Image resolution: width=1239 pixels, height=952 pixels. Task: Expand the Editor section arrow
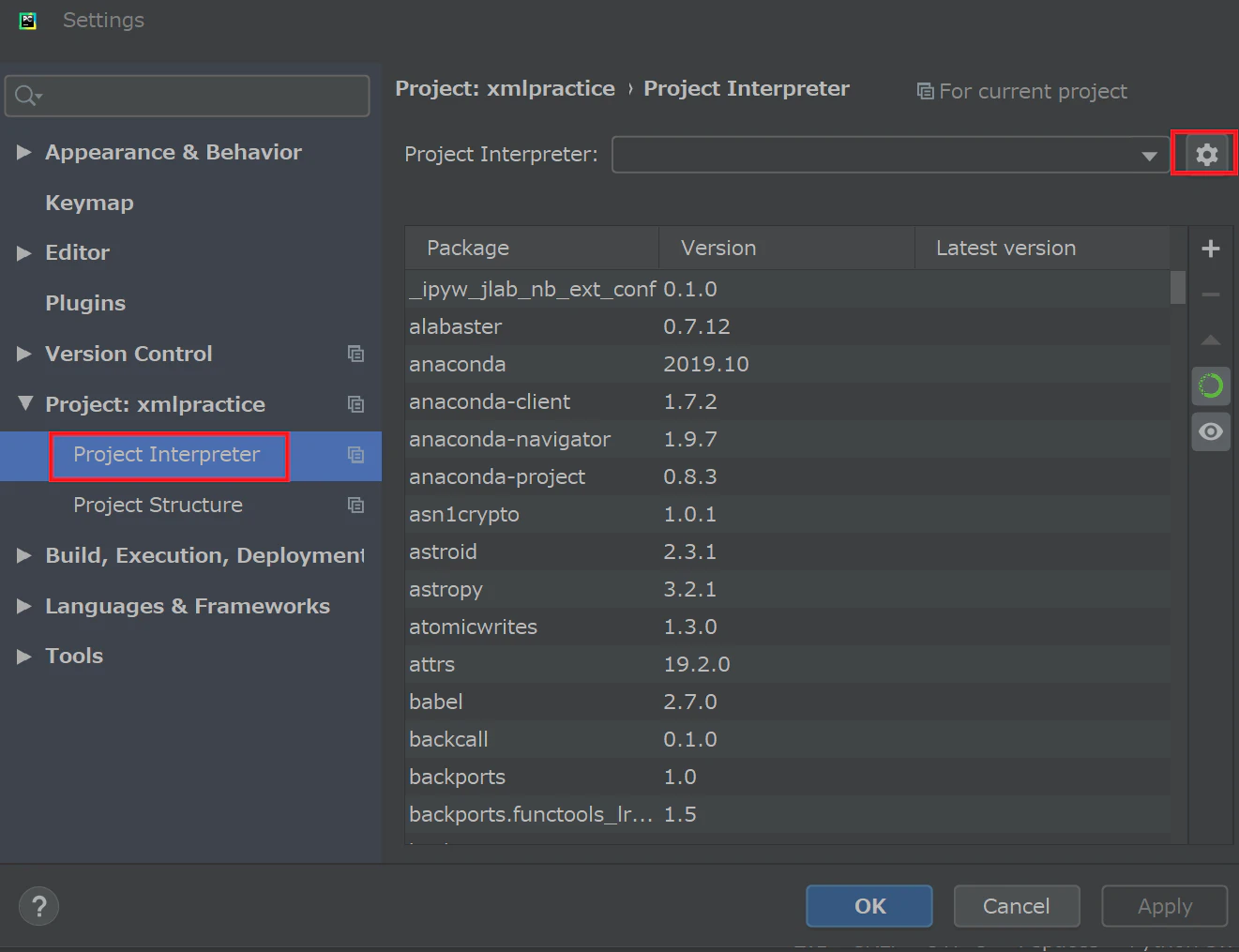point(24,253)
